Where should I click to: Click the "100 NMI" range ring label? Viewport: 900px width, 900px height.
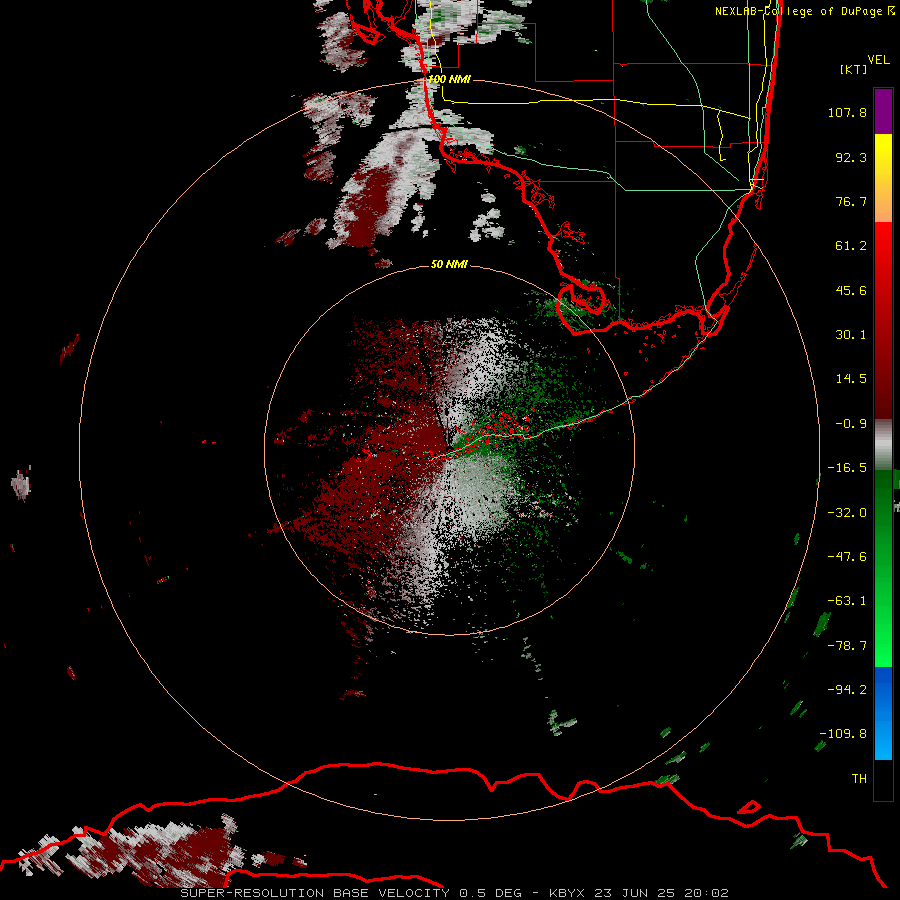click(449, 79)
